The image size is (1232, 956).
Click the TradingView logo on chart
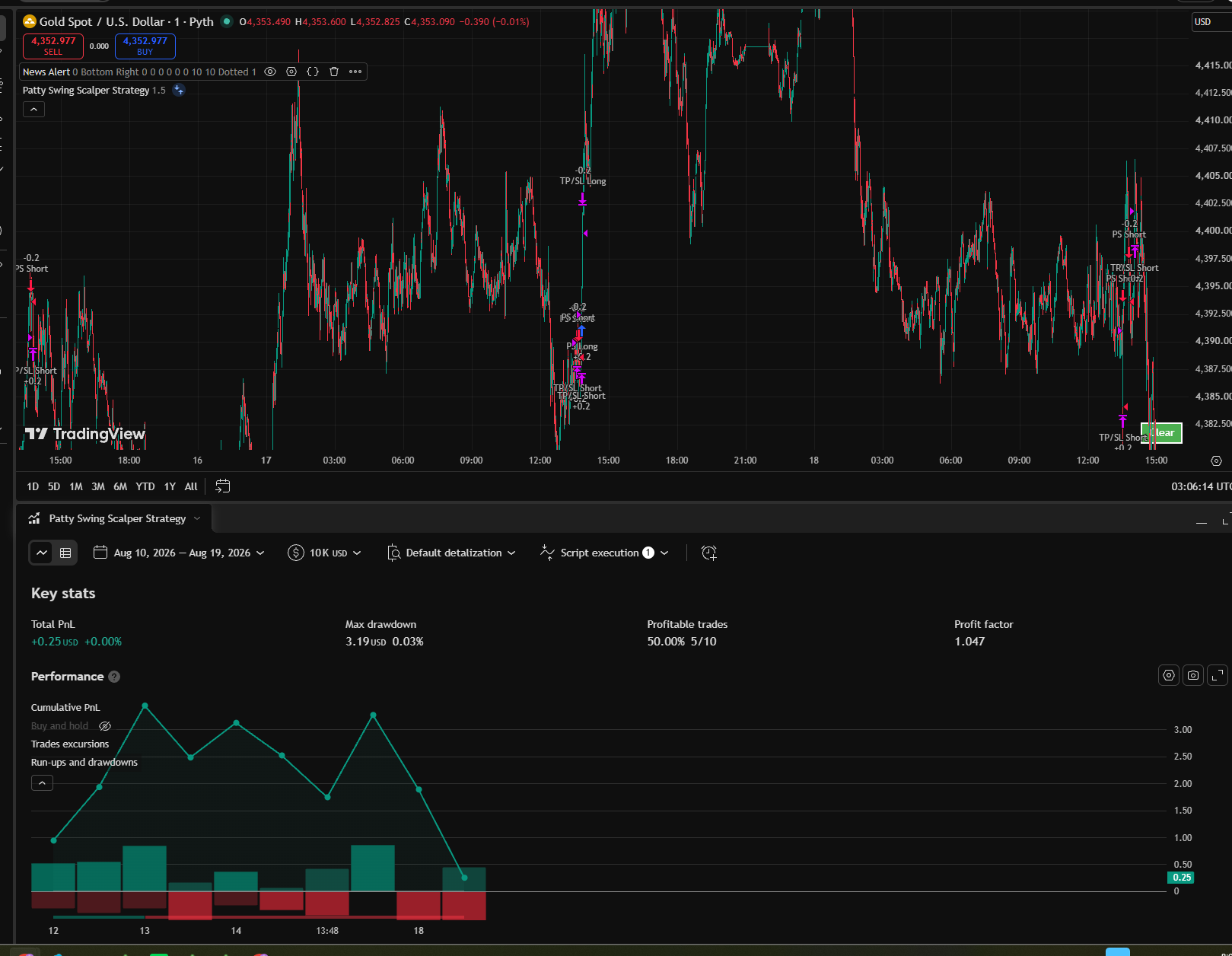[x=84, y=434]
